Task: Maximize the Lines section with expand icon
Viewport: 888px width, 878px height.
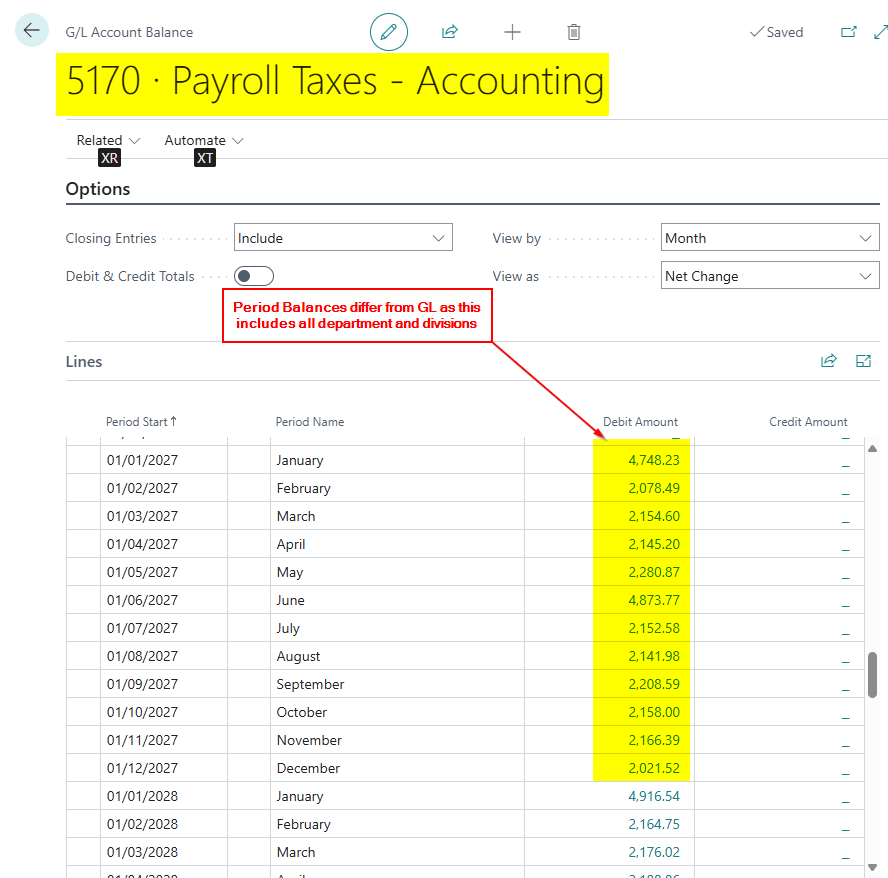Action: click(864, 361)
